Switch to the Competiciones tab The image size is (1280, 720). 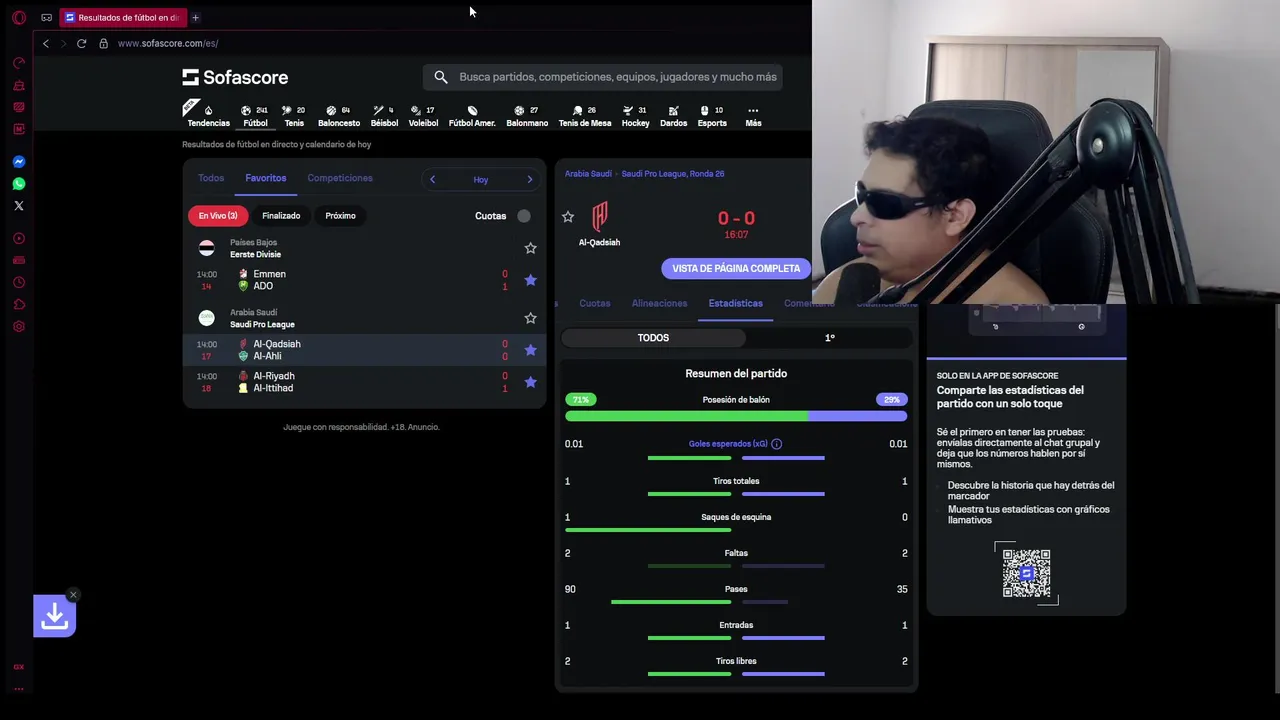pyautogui.click(x=340, y=178)
